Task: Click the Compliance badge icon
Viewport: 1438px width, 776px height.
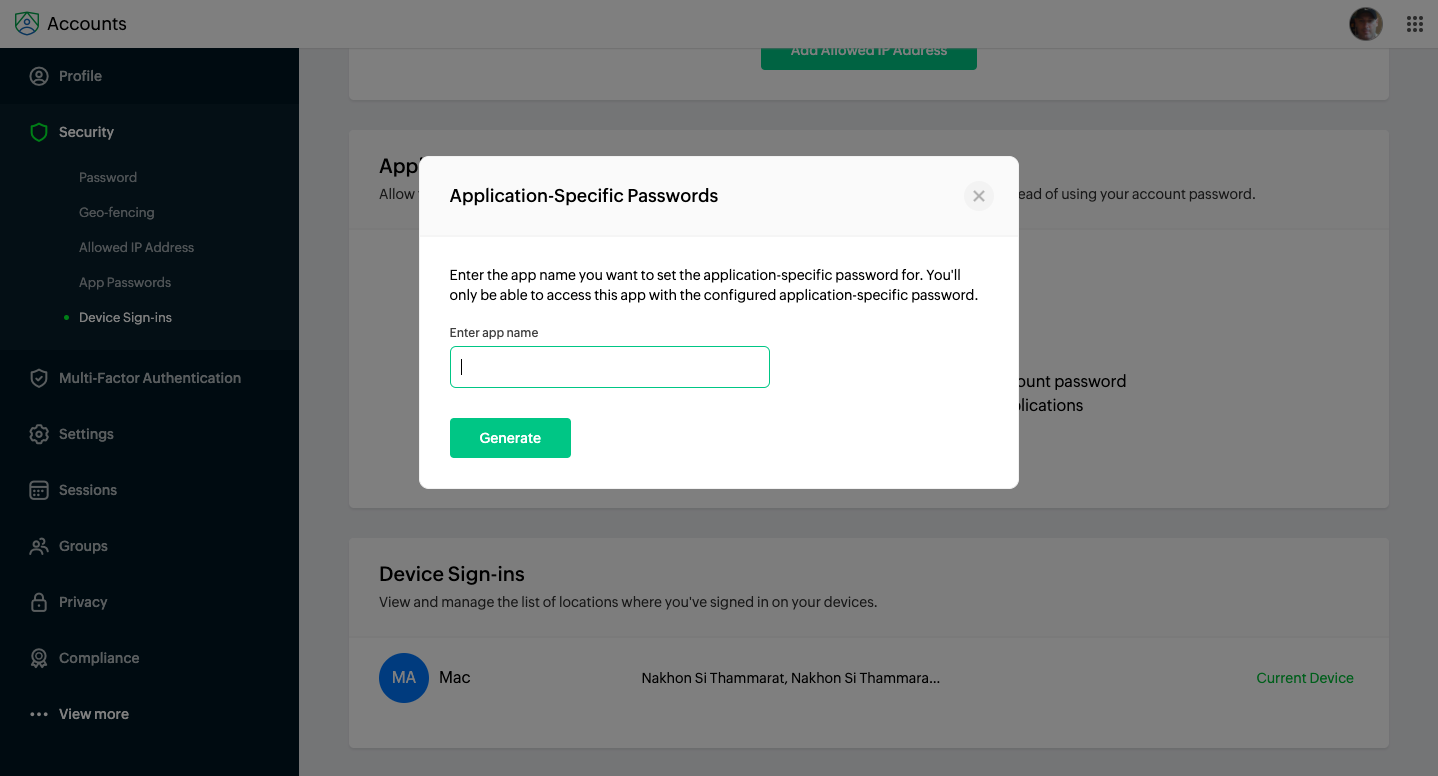Action: 39,658
